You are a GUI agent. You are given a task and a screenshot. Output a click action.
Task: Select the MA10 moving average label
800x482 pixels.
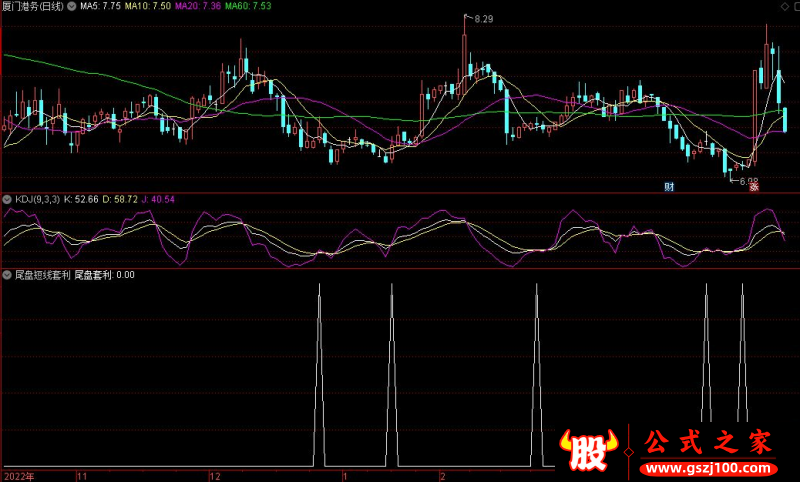(x=144, y=6)
